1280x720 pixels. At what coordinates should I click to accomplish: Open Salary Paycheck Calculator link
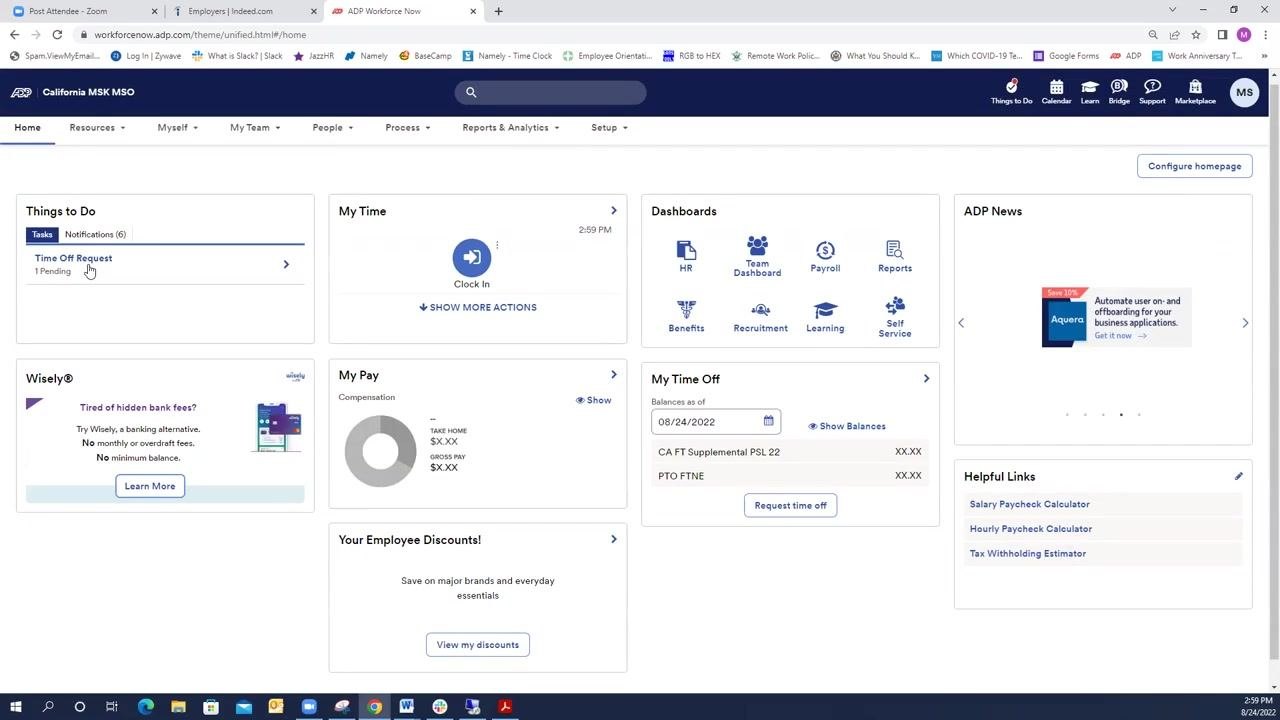pyautogui.click(x=1029, y=504)
